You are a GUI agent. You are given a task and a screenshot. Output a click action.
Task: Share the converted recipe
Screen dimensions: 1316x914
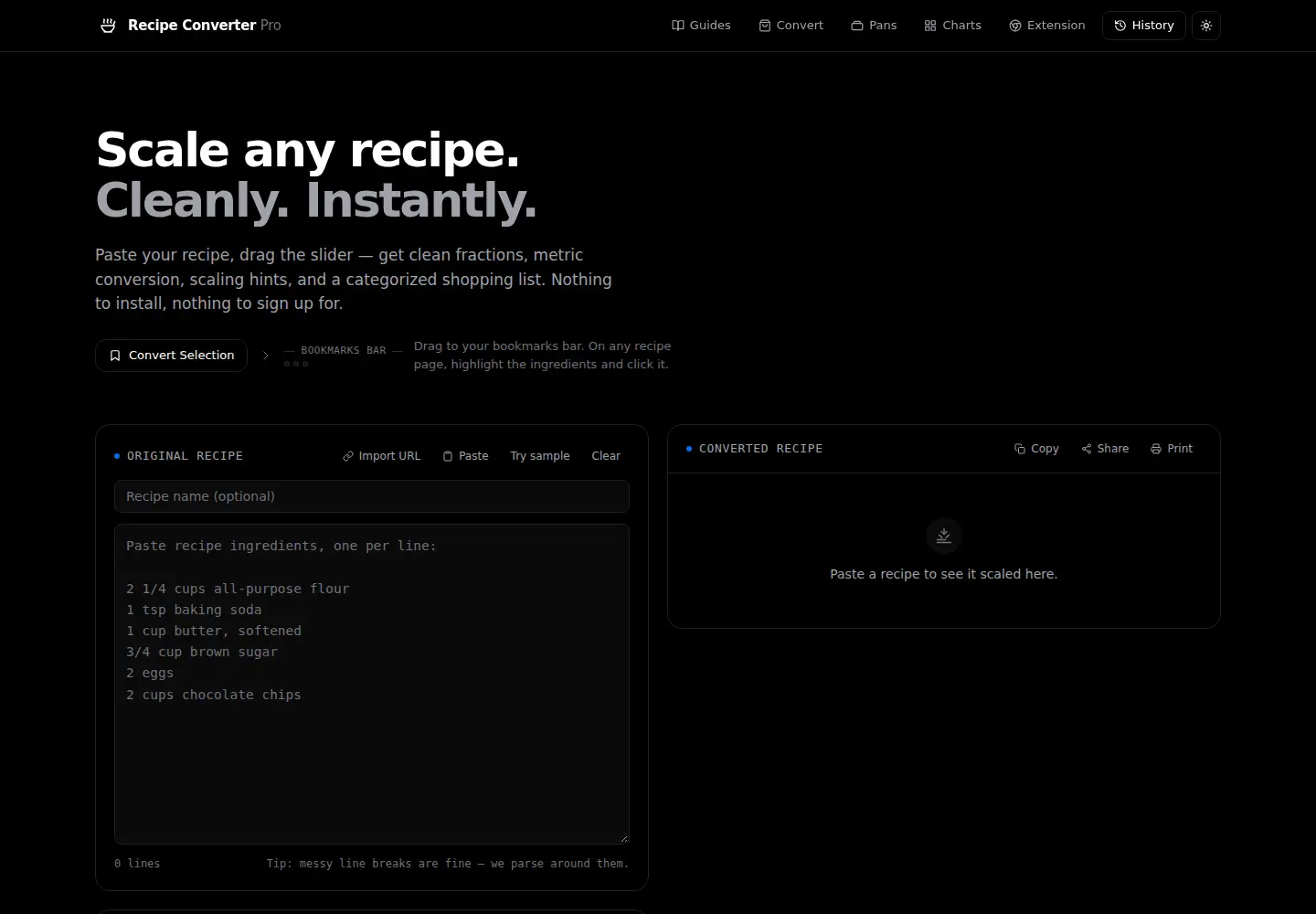tap(1105, 449)
